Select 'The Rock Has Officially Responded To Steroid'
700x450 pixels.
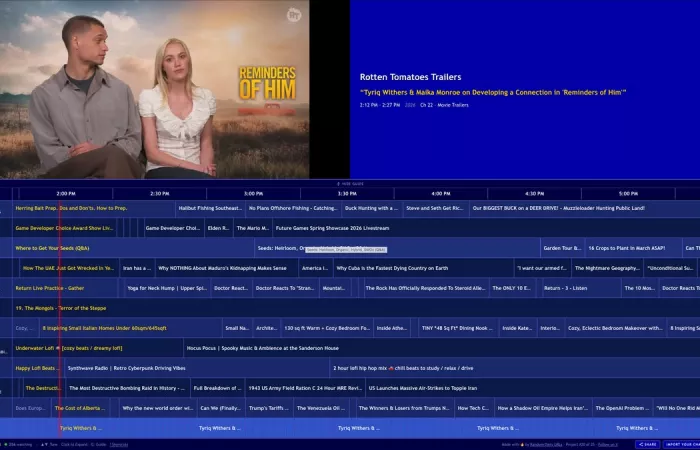click(x=425, y=288)
